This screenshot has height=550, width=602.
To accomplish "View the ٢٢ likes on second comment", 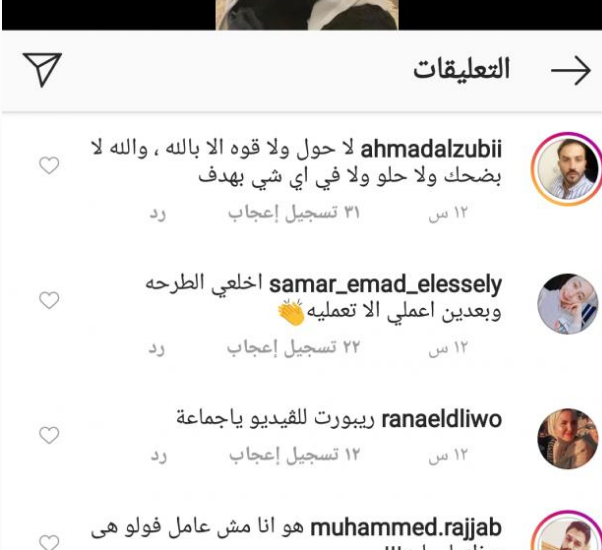I will [293, 348].
